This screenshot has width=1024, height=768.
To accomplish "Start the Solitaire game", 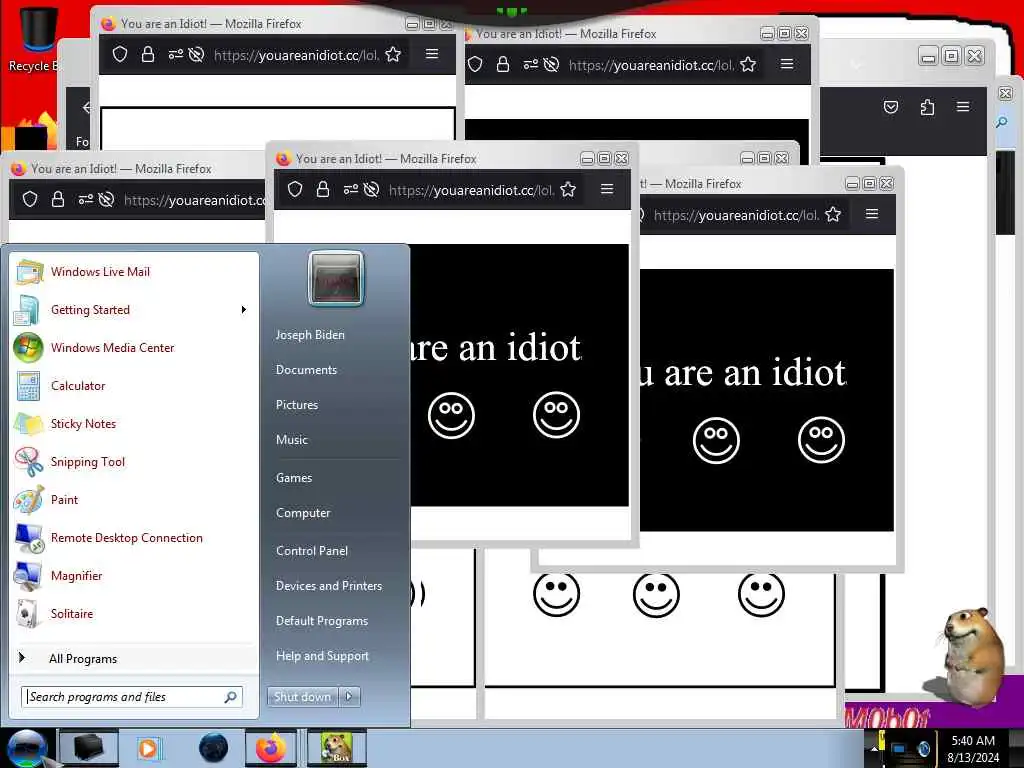I will tap(134, 613).
